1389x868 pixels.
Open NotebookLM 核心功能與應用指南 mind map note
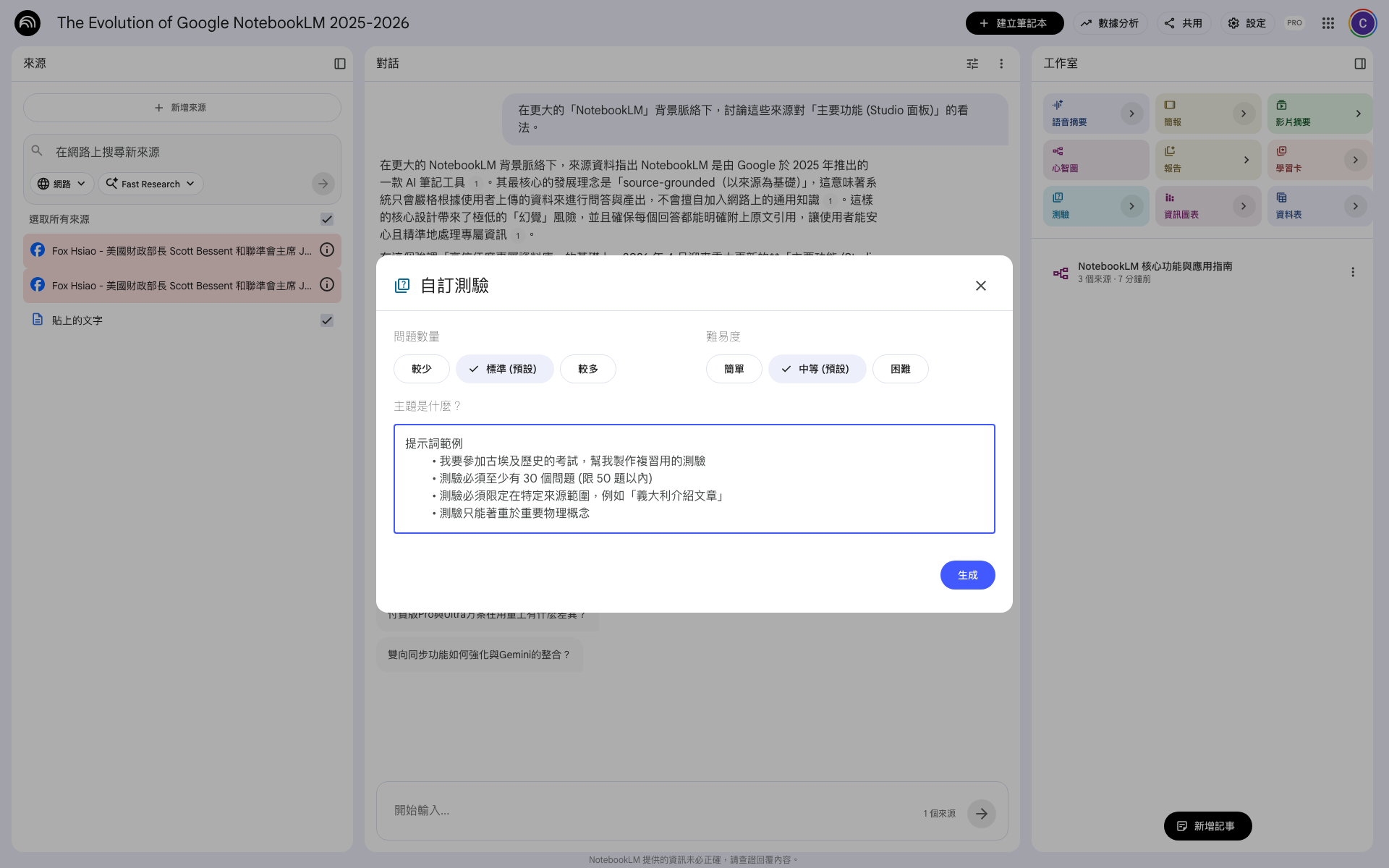[x=1201, y=272]
